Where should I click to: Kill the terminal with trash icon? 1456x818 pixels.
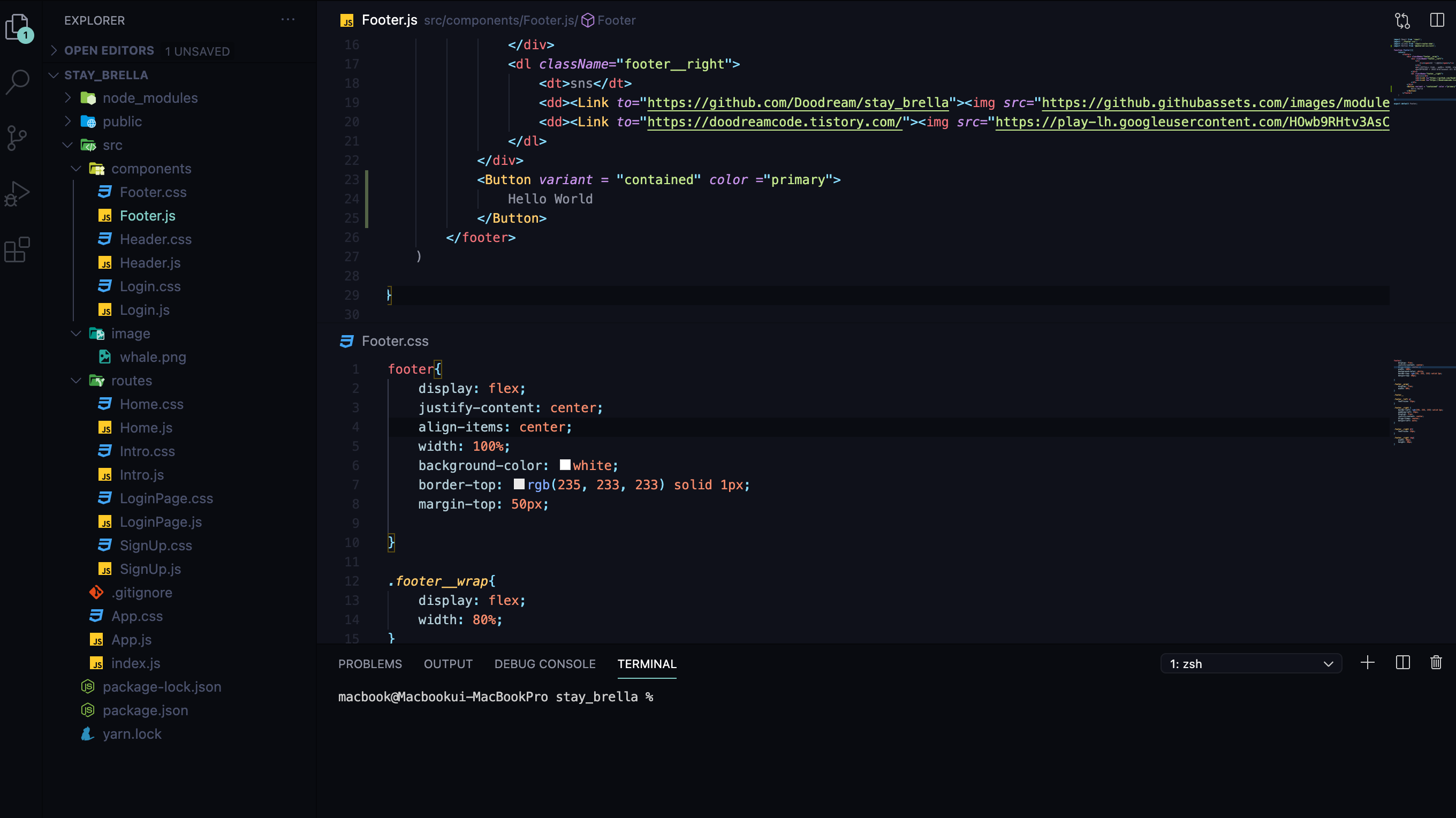pyautogui.click(x=1436, y=663)
